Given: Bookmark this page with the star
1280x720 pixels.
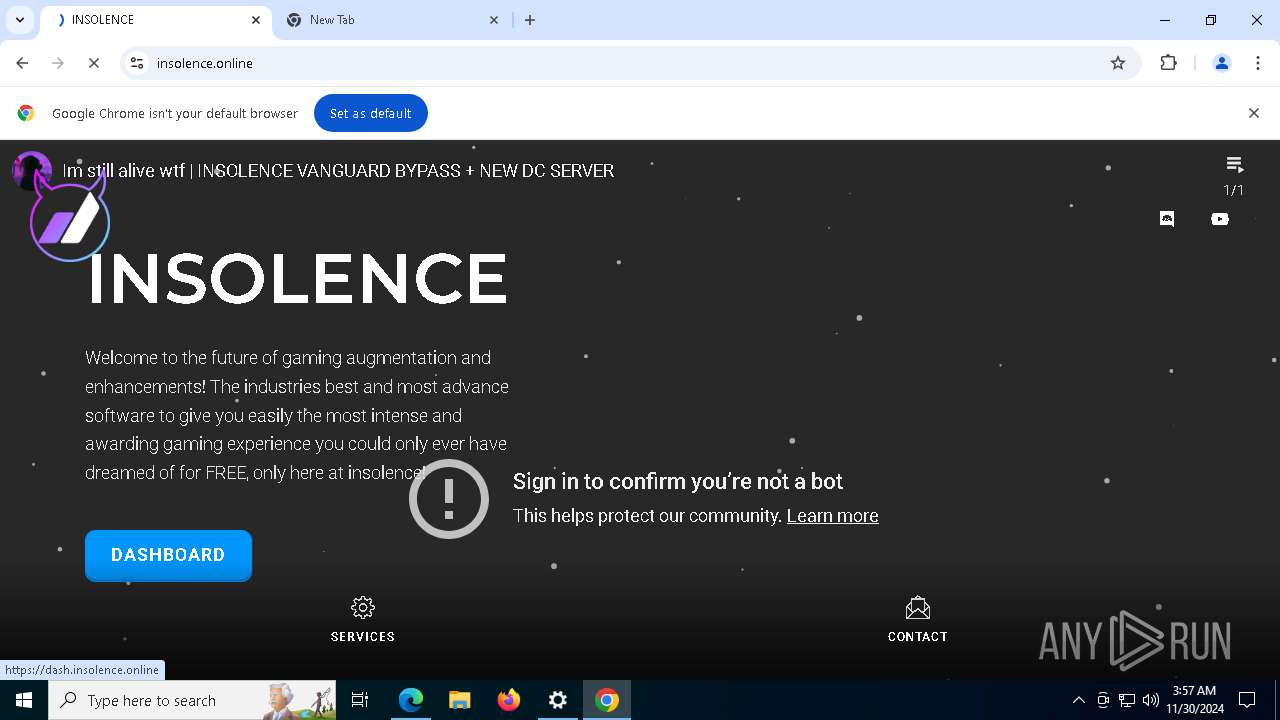Looking at the screenshot, I should 1118,63.
